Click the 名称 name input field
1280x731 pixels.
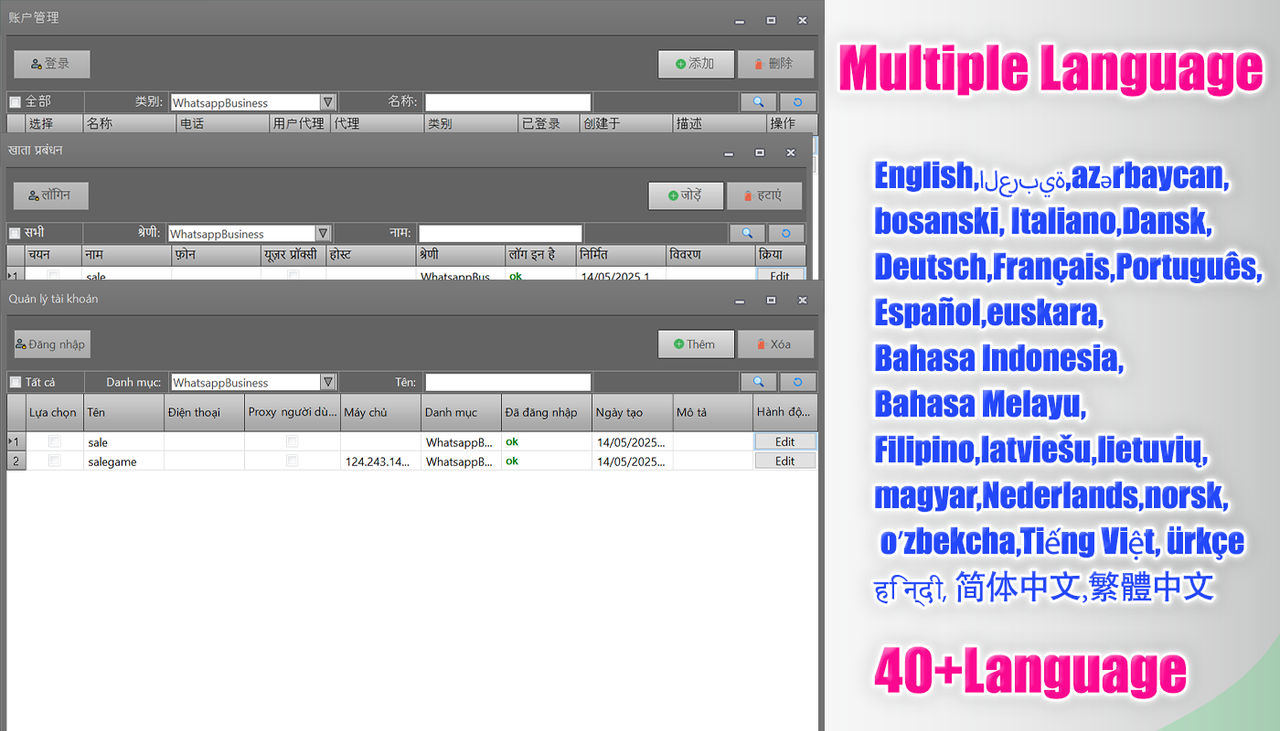click(508, 102)
